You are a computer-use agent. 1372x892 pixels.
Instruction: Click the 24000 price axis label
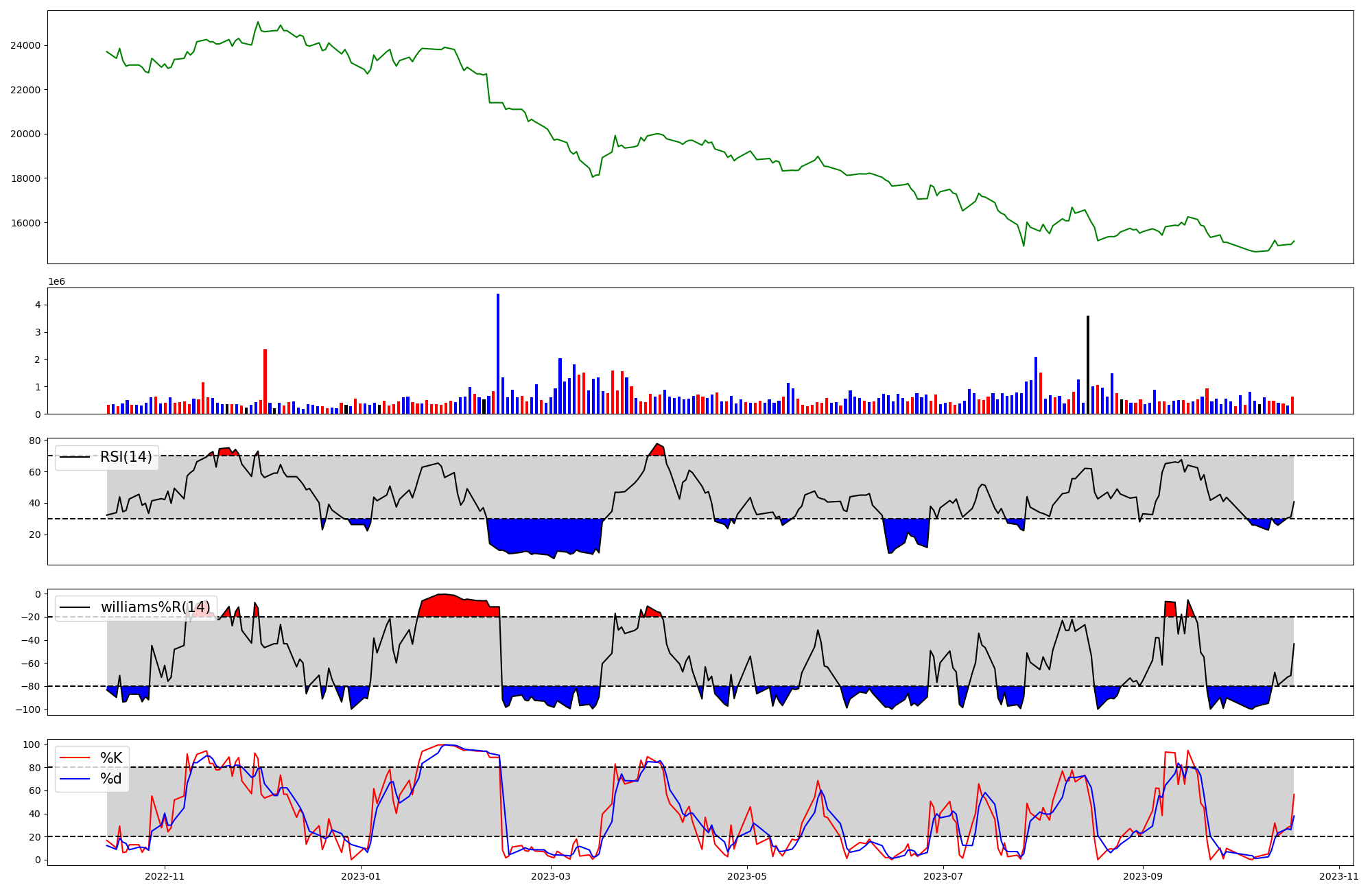pos(25,45)
